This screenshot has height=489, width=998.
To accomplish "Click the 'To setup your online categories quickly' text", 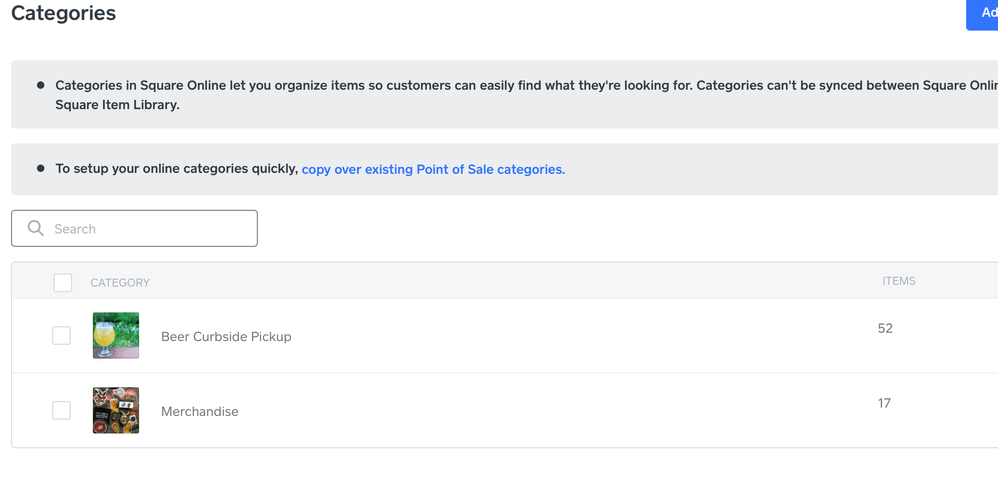I will (x=177, y=169).
